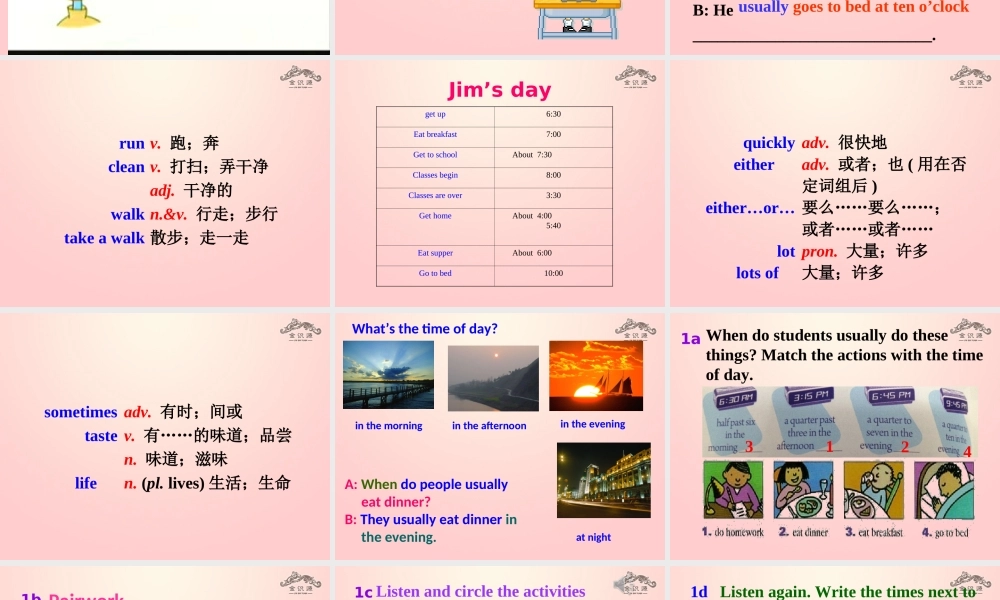The image size is (1000, 600).
Task: Select the 1d 'Listen again' slide thumbnail
Action: (x=835, y=583)
